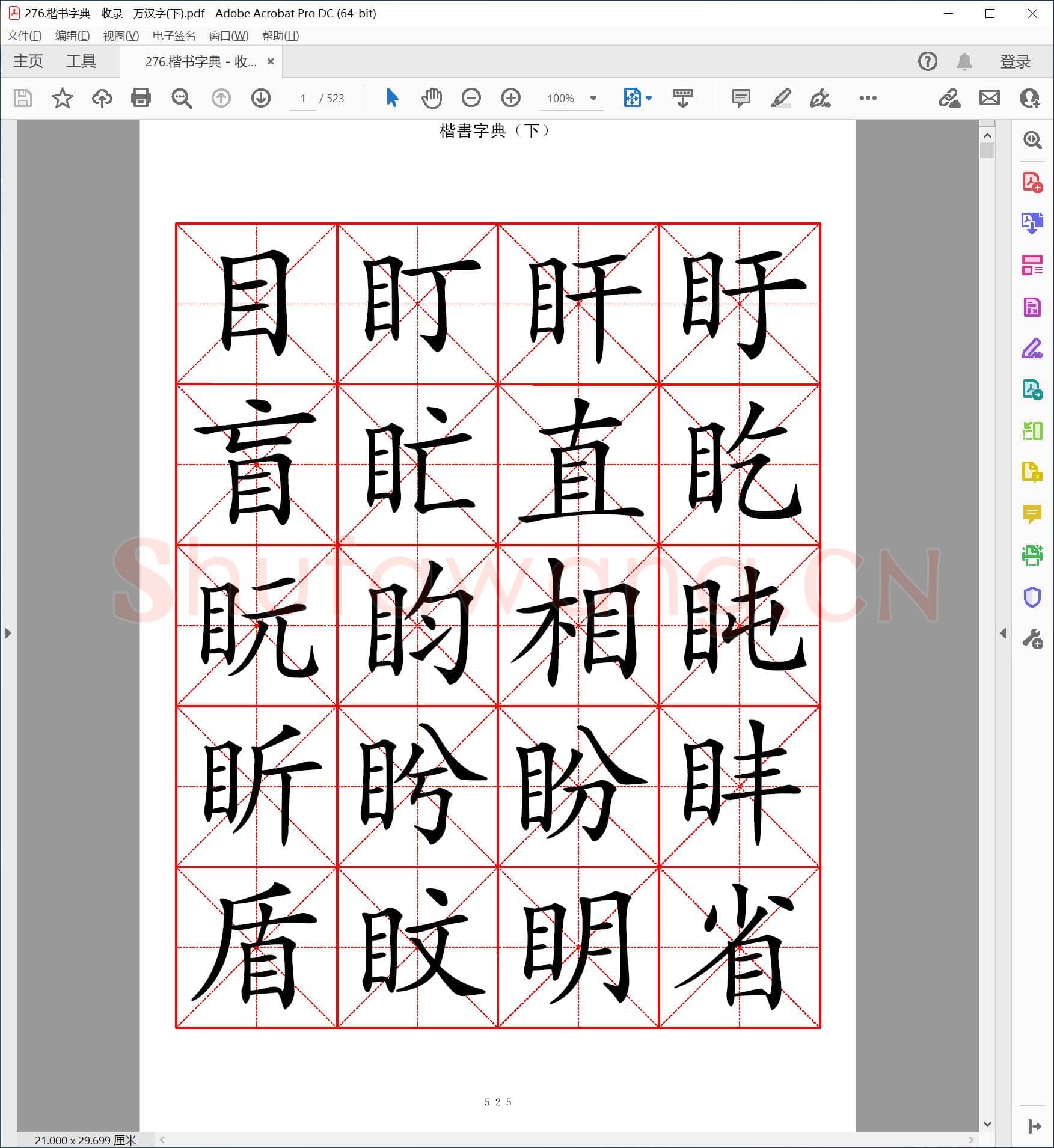Image resolution: width=1054 pixels, height=1148 pixels.
Task: Select the Protect tool shield icon
Action: (1033, 597)
